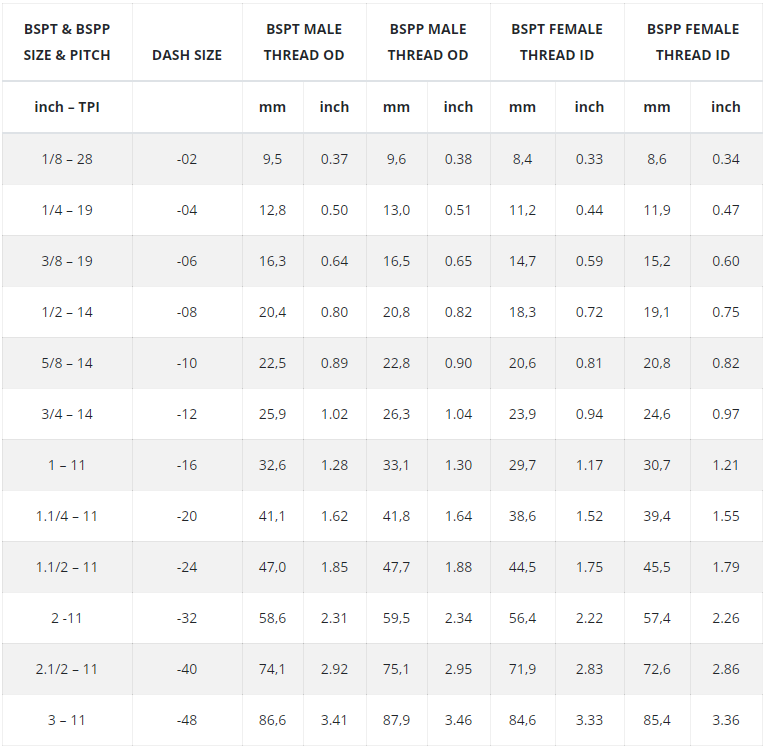Click the 1.1/2 – 11 size cell

click(67, 567)
